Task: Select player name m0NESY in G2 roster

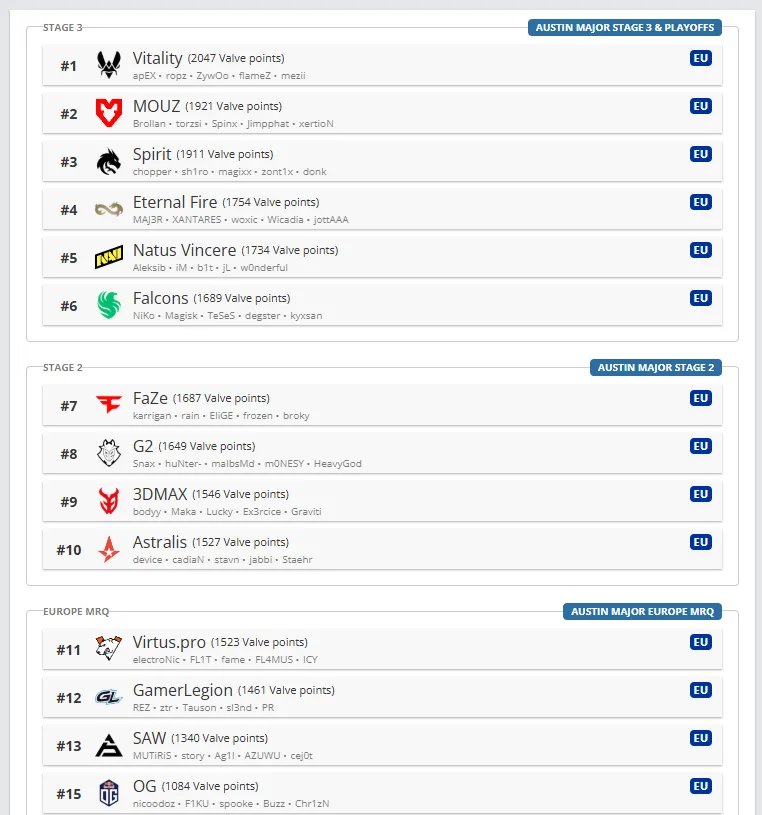Action: click(284, 464)
